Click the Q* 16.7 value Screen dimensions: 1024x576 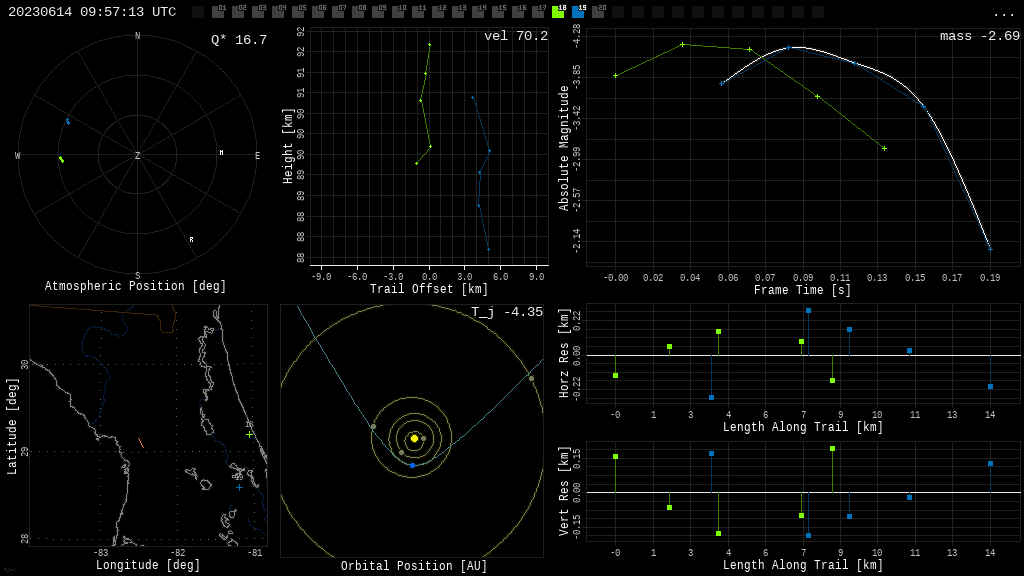click(x=239, y=40)
